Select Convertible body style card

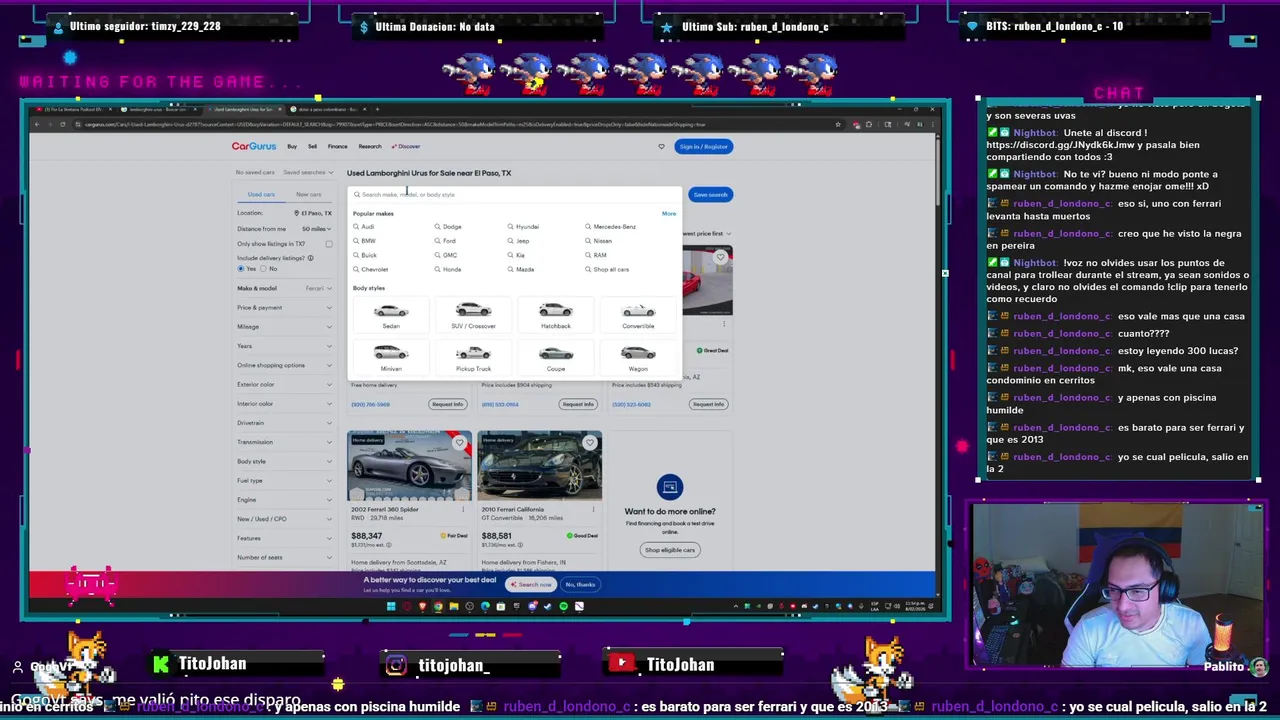638,315
